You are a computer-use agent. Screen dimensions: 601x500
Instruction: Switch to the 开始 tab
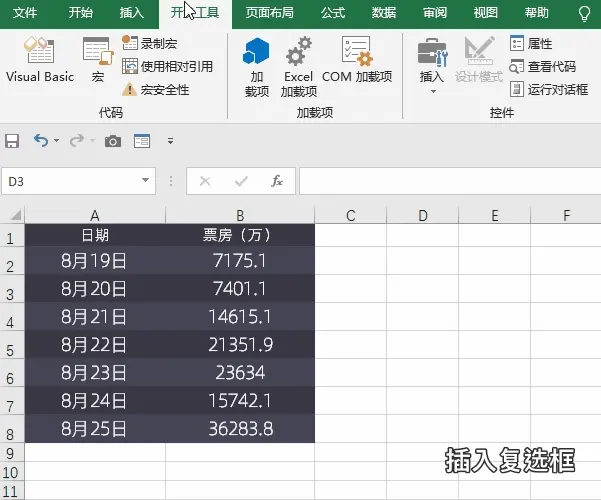[x=81, y=13]
